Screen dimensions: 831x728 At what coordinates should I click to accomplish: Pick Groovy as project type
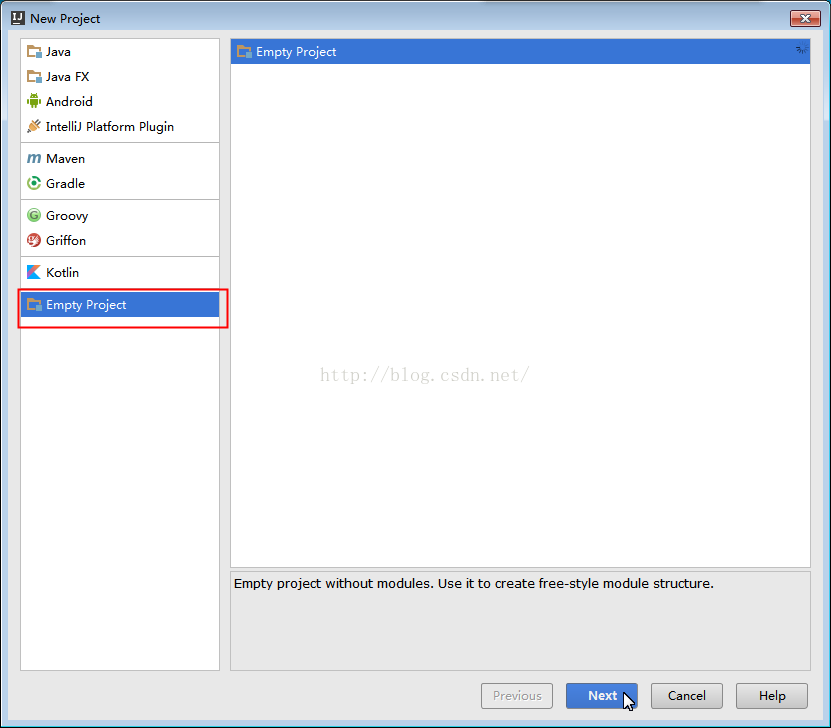(x=120, y=216)
